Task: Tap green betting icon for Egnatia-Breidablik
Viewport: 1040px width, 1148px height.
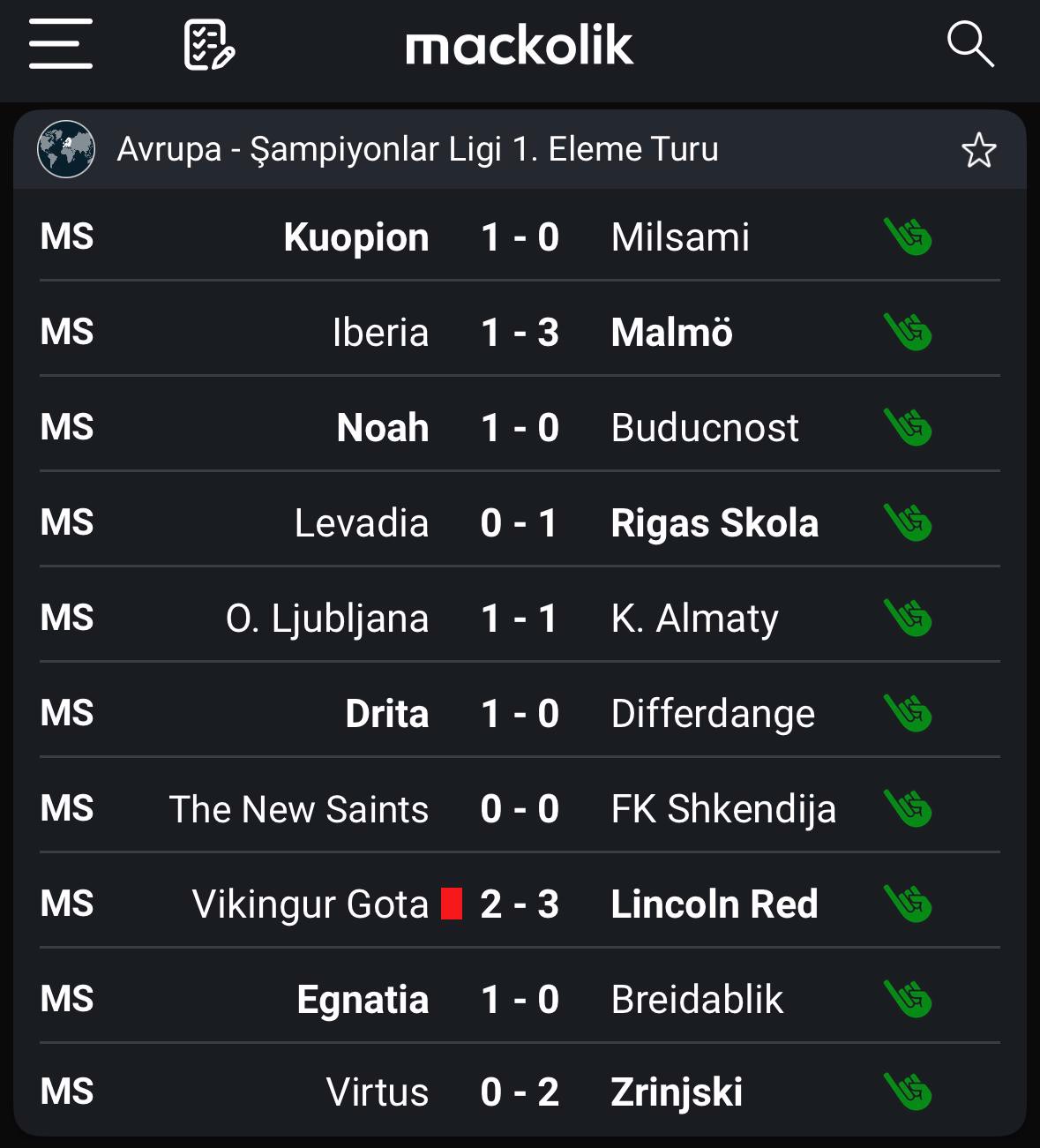Action: click(x=908, y=1000)
